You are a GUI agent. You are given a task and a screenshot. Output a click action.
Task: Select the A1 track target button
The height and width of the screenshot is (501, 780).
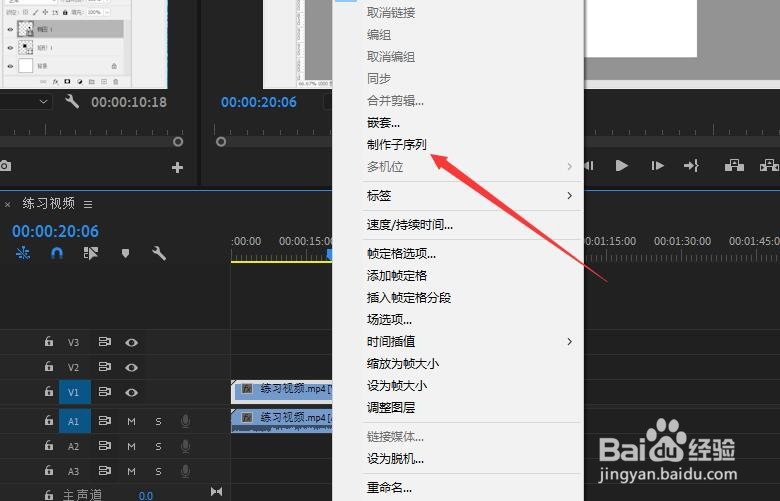pos(75,421)
